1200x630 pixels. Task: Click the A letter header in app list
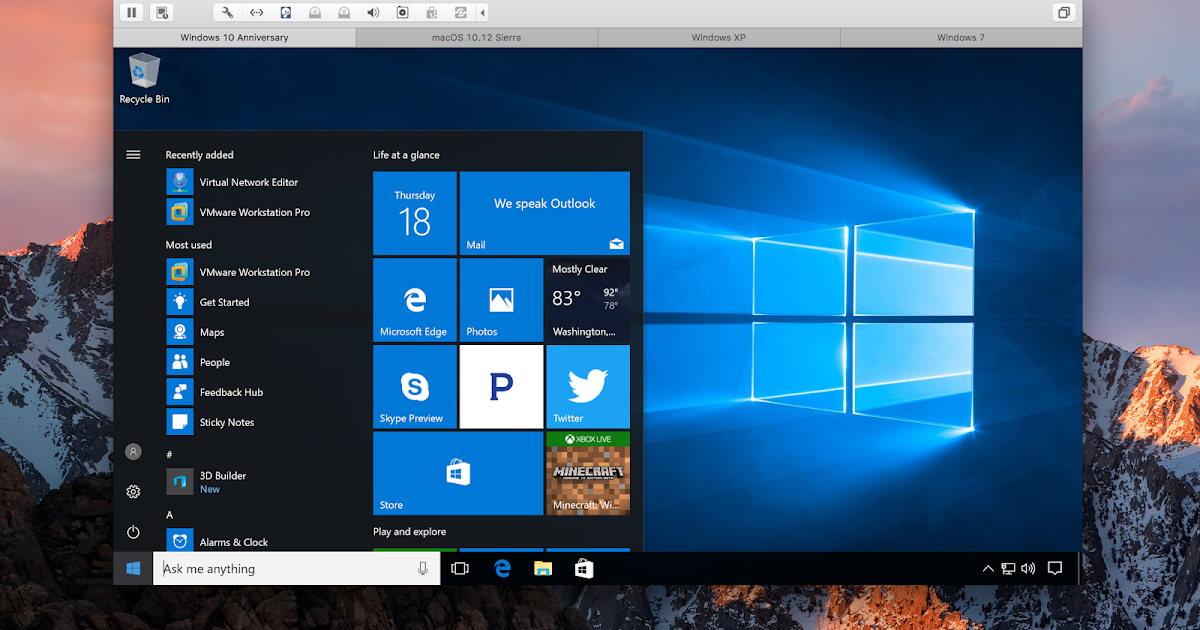click(x=169, y=515)
